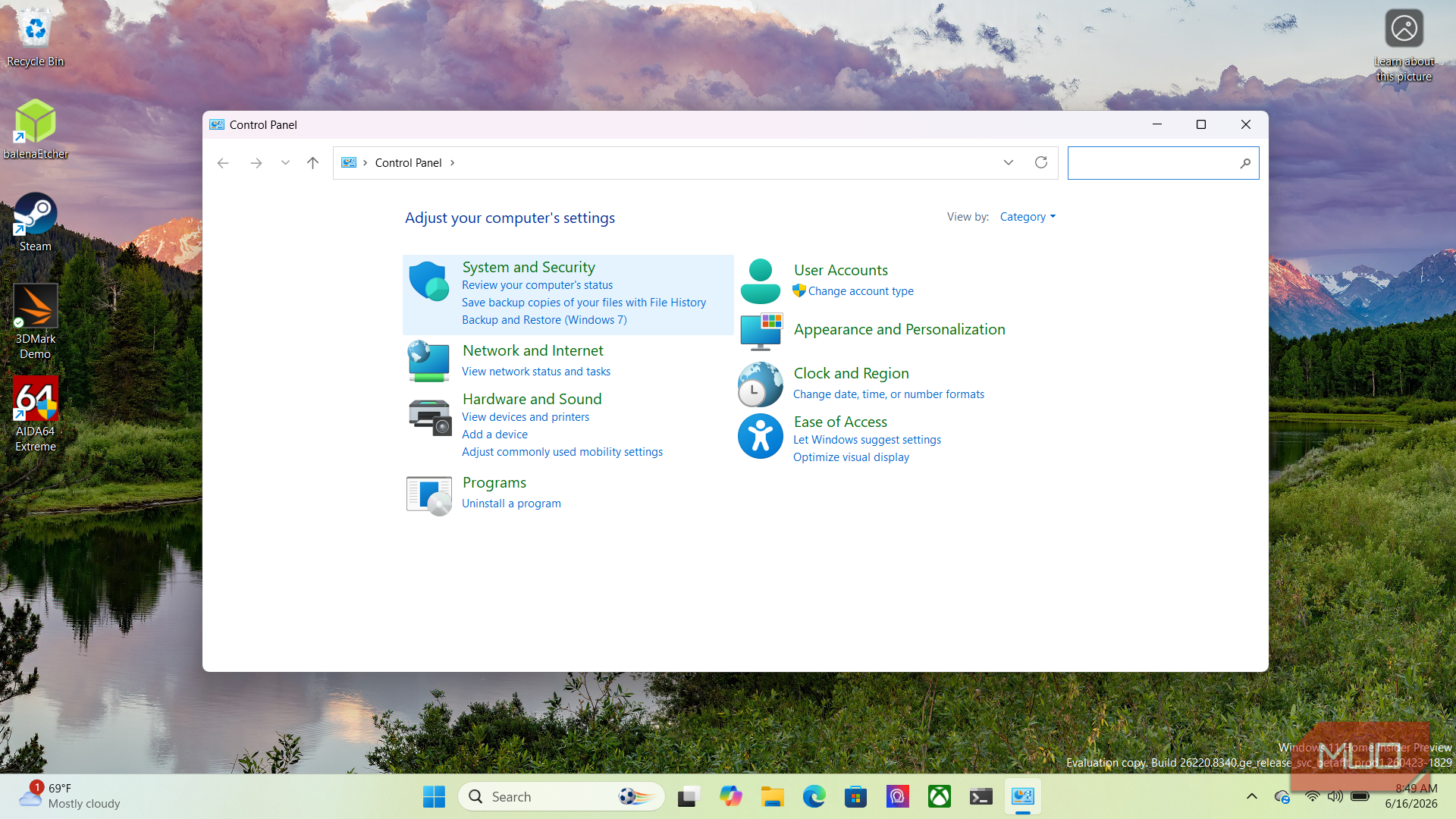Focus the Control Panel search box
Viewport: 1456px width, 819px height.
[x=1163, y=163]
